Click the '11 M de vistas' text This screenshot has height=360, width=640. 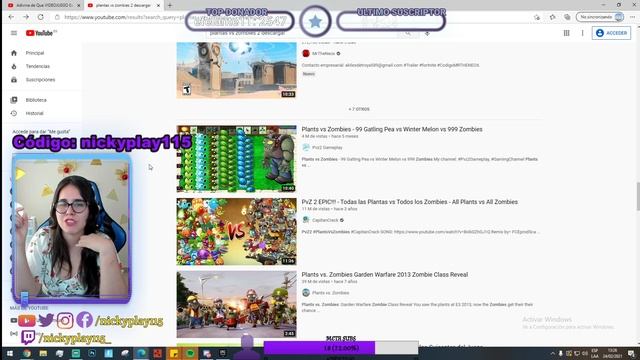(x=316, y=209)
